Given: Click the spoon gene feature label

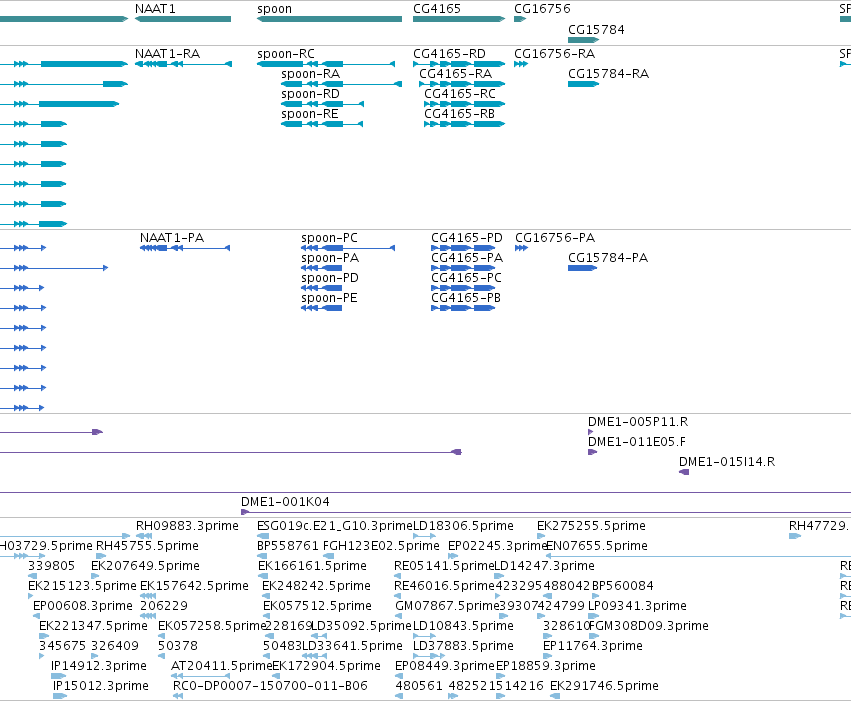Looking at the screenshot, I should 275,9.
